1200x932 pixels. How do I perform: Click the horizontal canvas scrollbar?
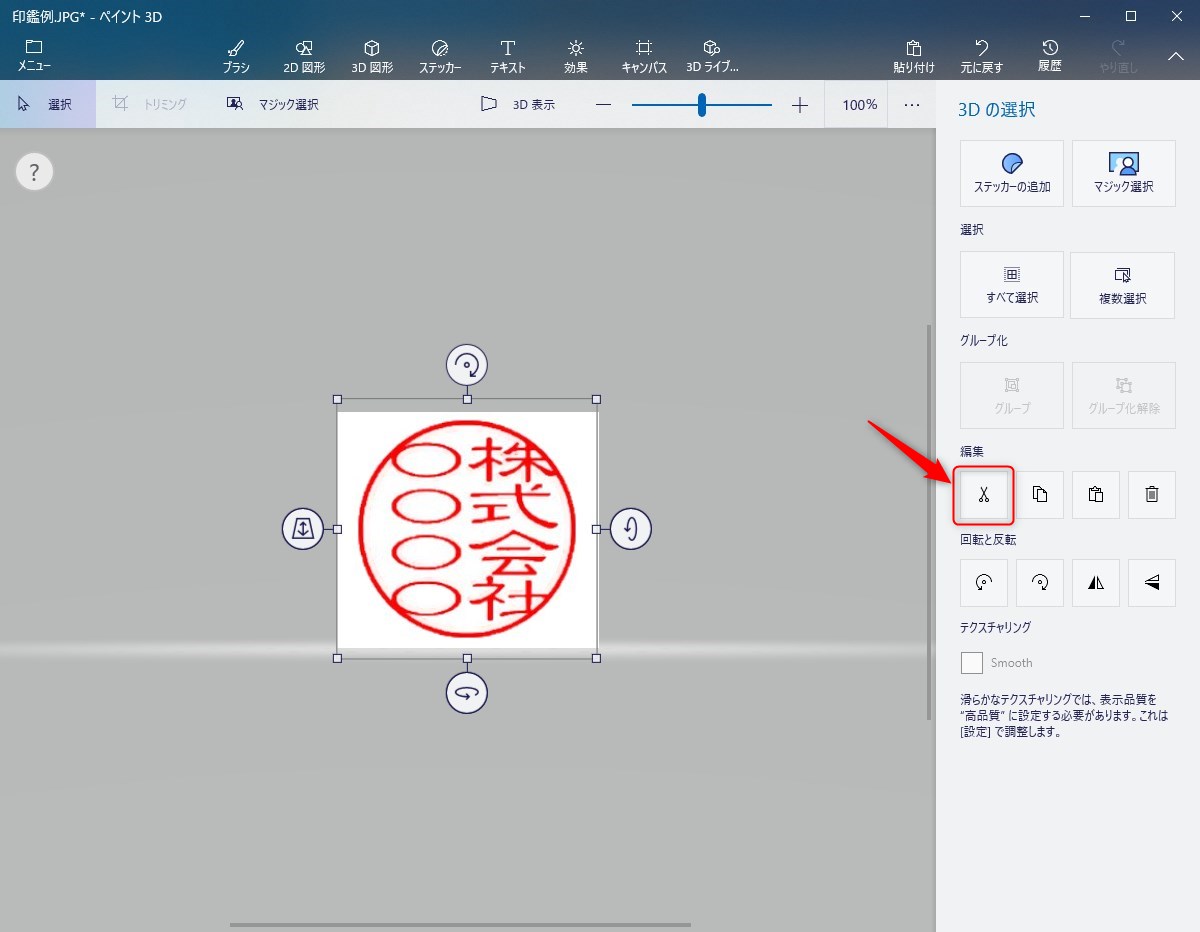pyautogui.click(x=460, y=925)
